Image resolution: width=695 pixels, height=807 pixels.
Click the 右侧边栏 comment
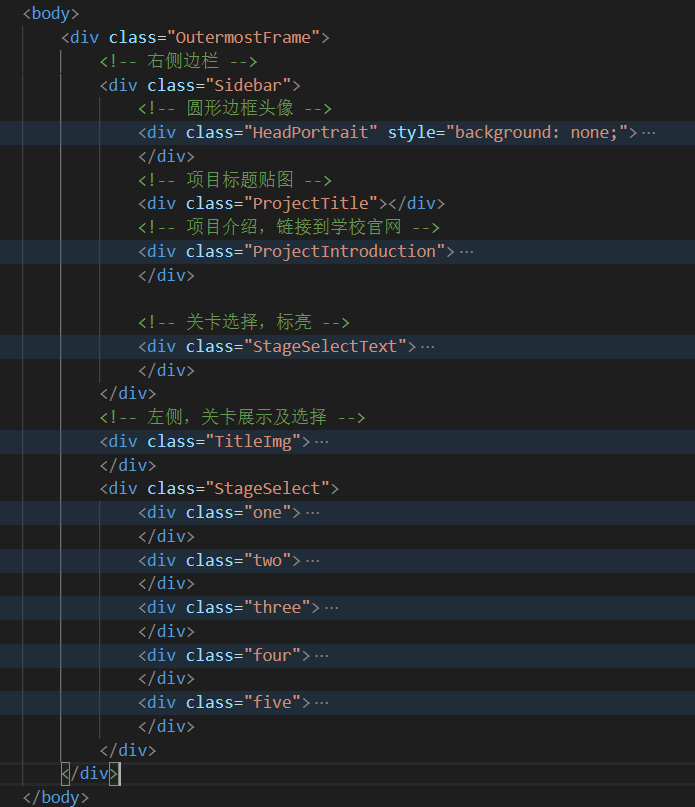click(178, 61)
